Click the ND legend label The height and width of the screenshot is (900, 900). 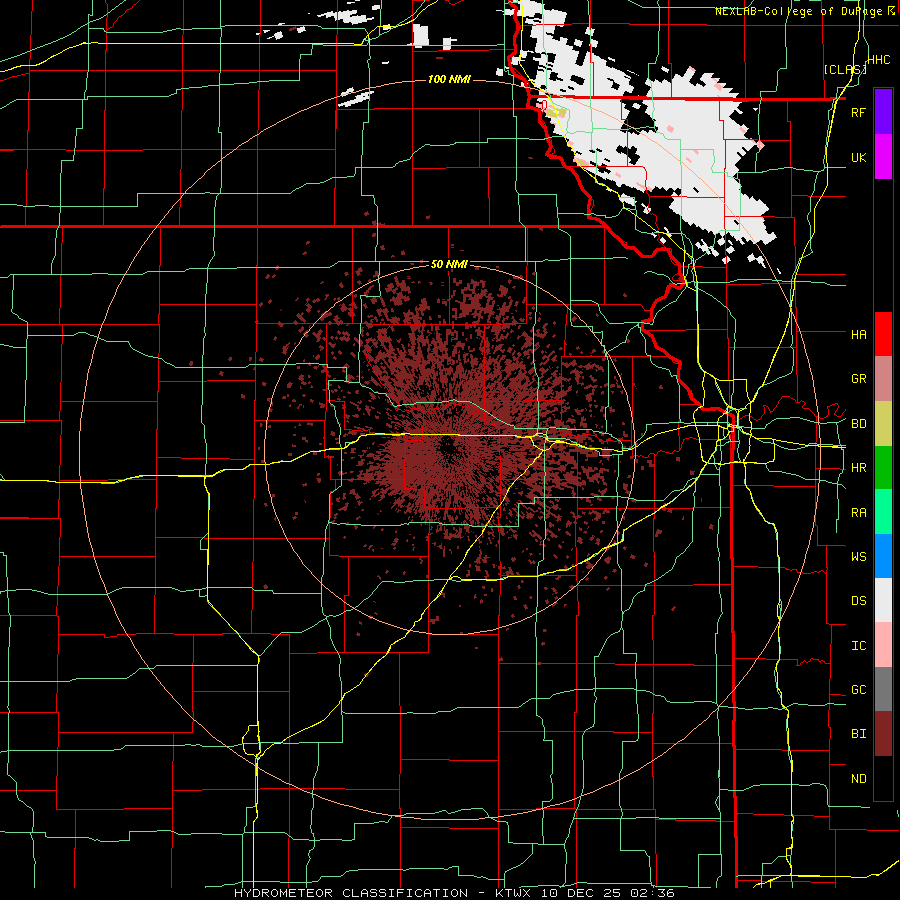tap(858, 779)
